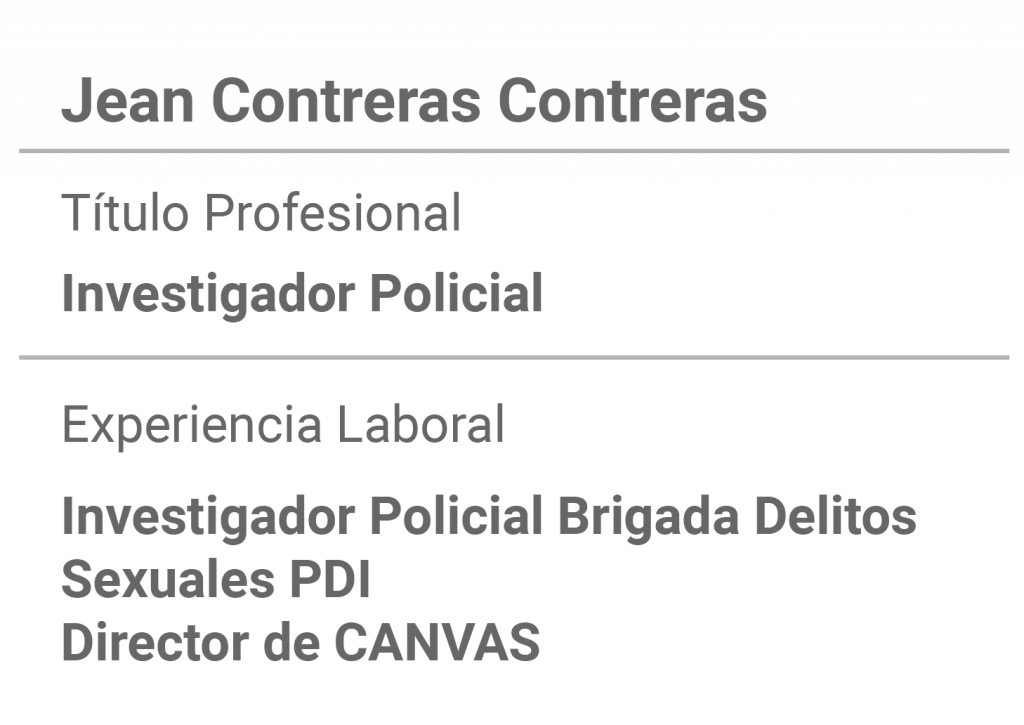
Task: Click the word Título
Action: [x=125, y=212]
